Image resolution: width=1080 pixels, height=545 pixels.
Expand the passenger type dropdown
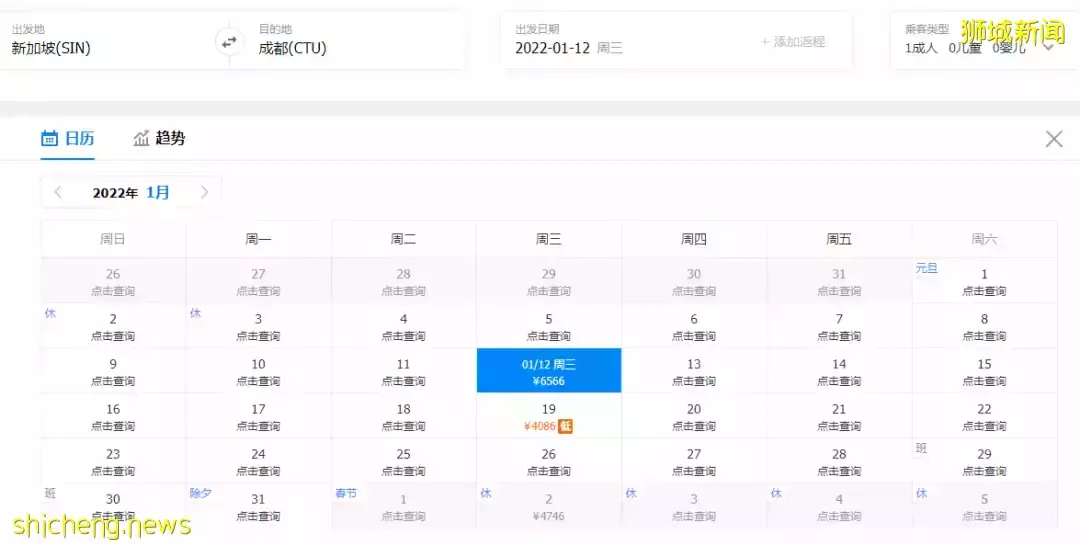[x=1049, y=48]
